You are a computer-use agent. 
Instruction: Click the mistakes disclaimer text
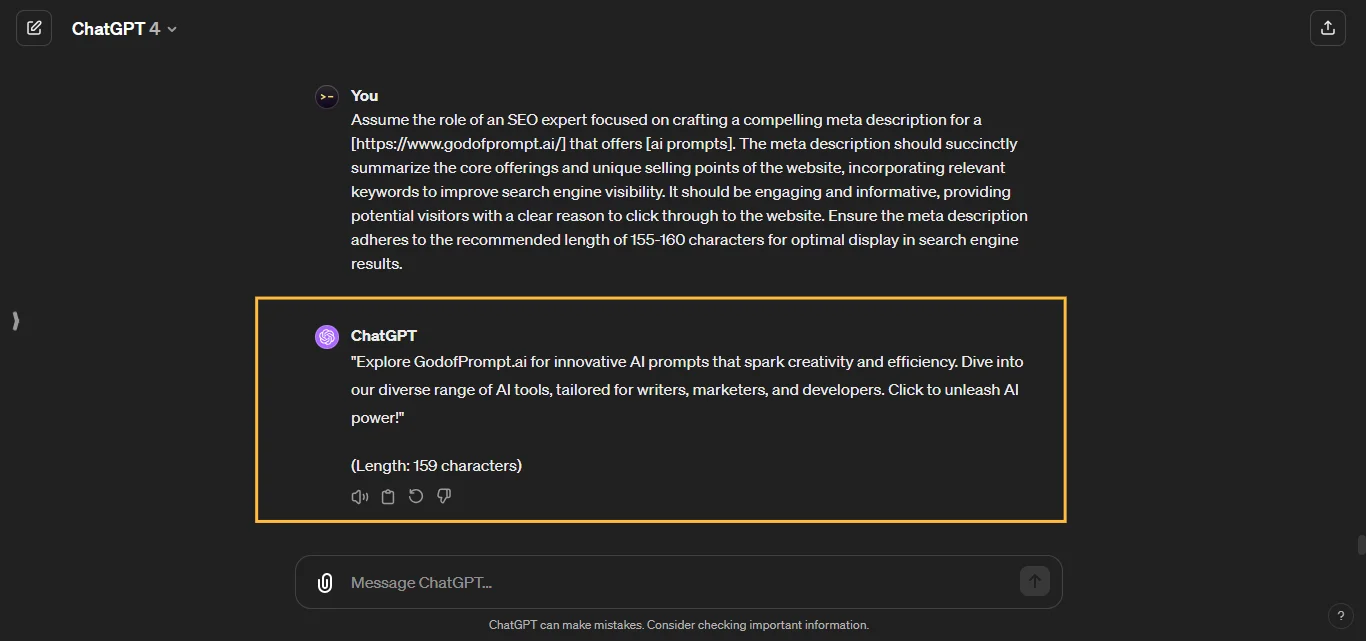point(679,624)
